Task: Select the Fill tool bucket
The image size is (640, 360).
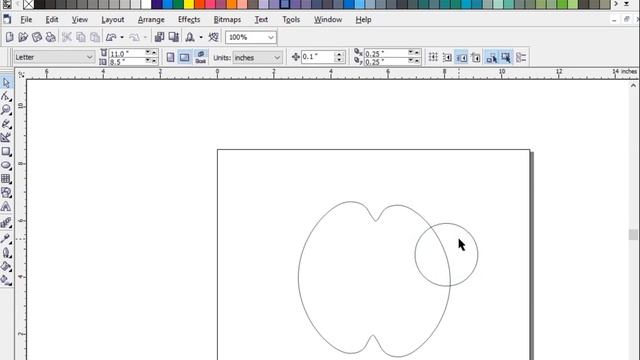Action: pos(6,266)
